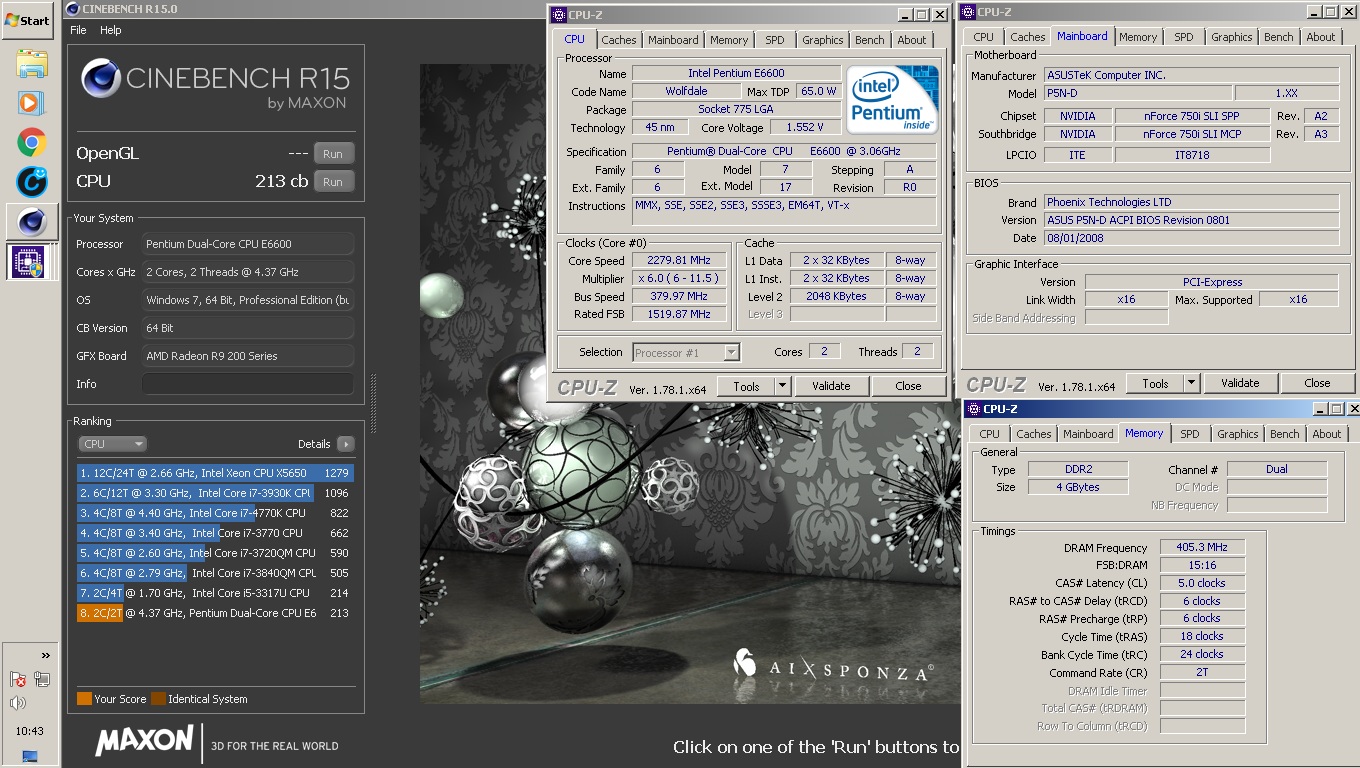
Task: Click the MAXON logo at the bottom
Action: pyautogui.click(x=145, y=741)
